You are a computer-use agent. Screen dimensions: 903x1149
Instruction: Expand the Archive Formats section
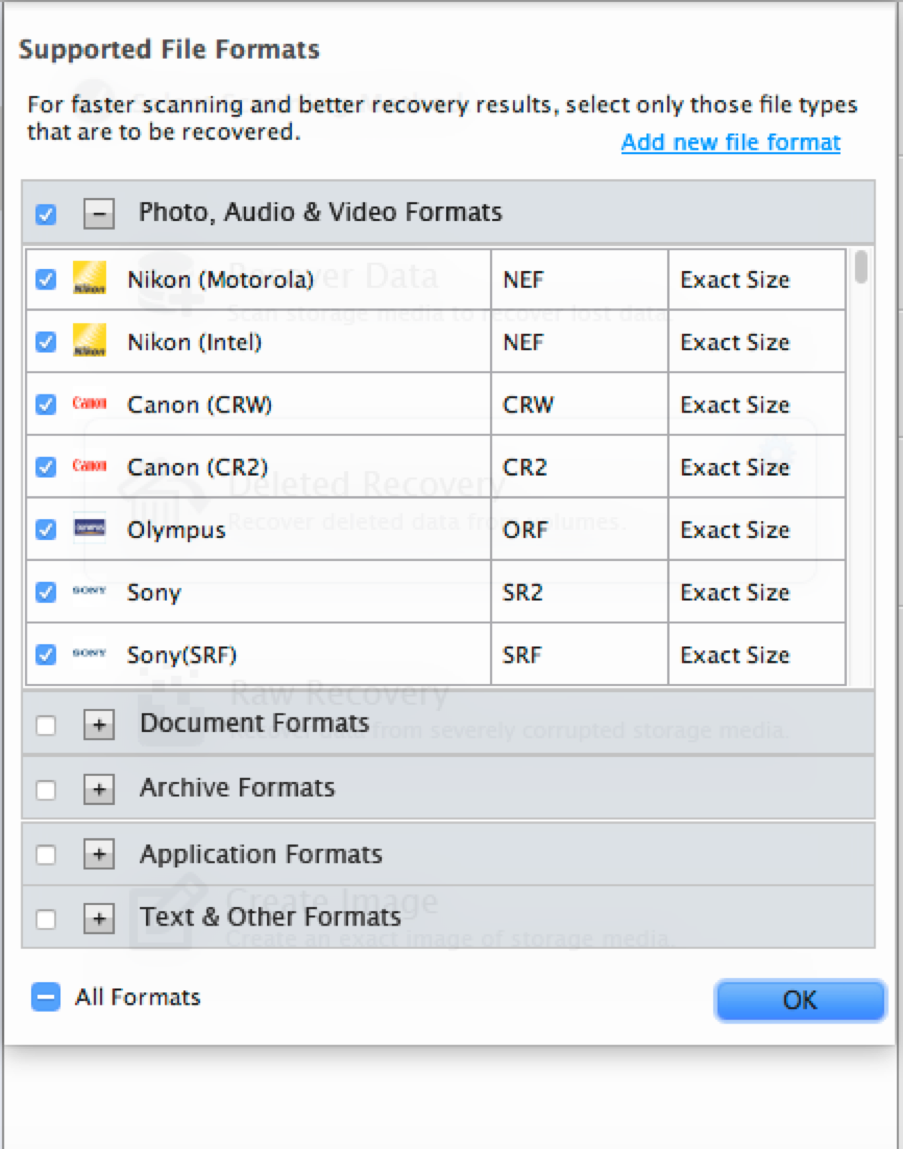(99, 789)
